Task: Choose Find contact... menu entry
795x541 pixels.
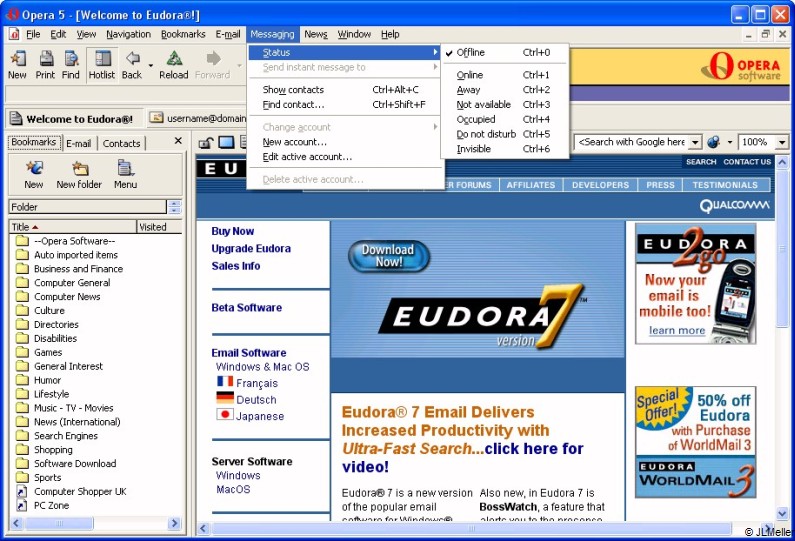Action: (x=345, y=104)
